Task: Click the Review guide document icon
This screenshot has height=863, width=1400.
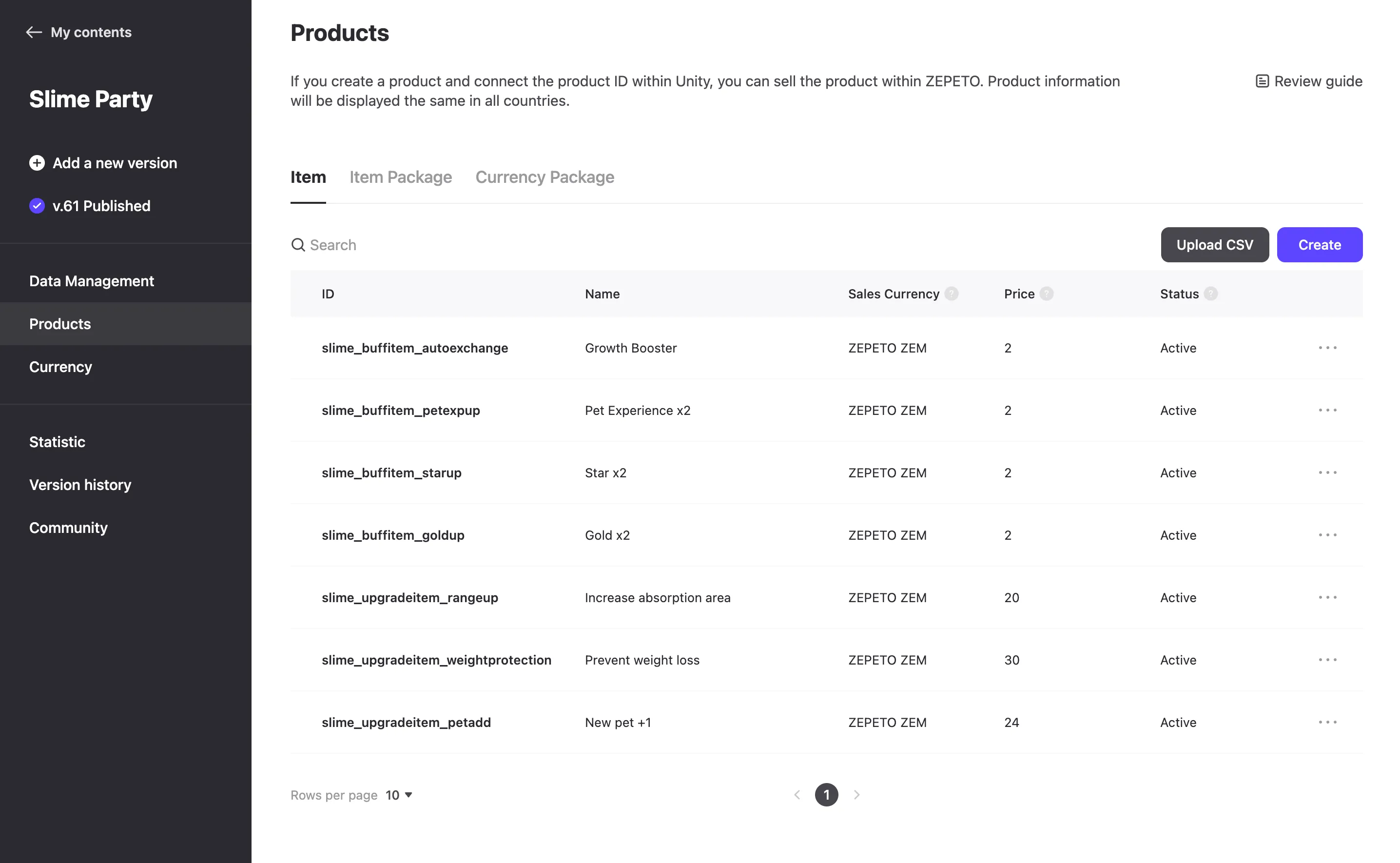Action: [1262, 81]
